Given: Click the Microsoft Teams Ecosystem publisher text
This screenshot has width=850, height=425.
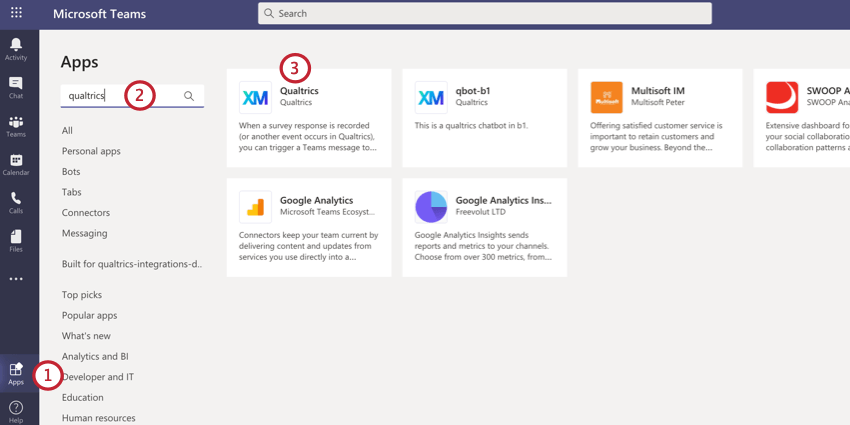Looking at the screenshot, I should pyautogui.click(x=327, y=212).
